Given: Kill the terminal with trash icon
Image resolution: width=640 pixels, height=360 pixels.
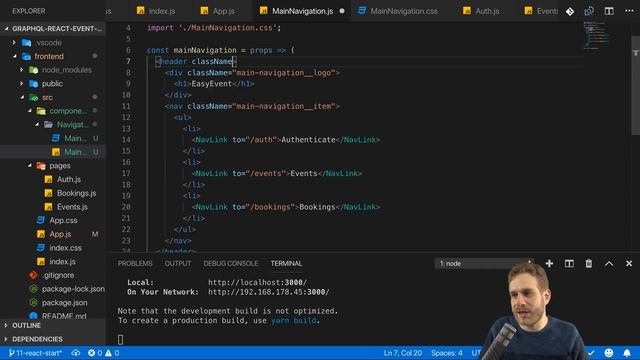Looking at the screenshot, I should coord(589,264).
